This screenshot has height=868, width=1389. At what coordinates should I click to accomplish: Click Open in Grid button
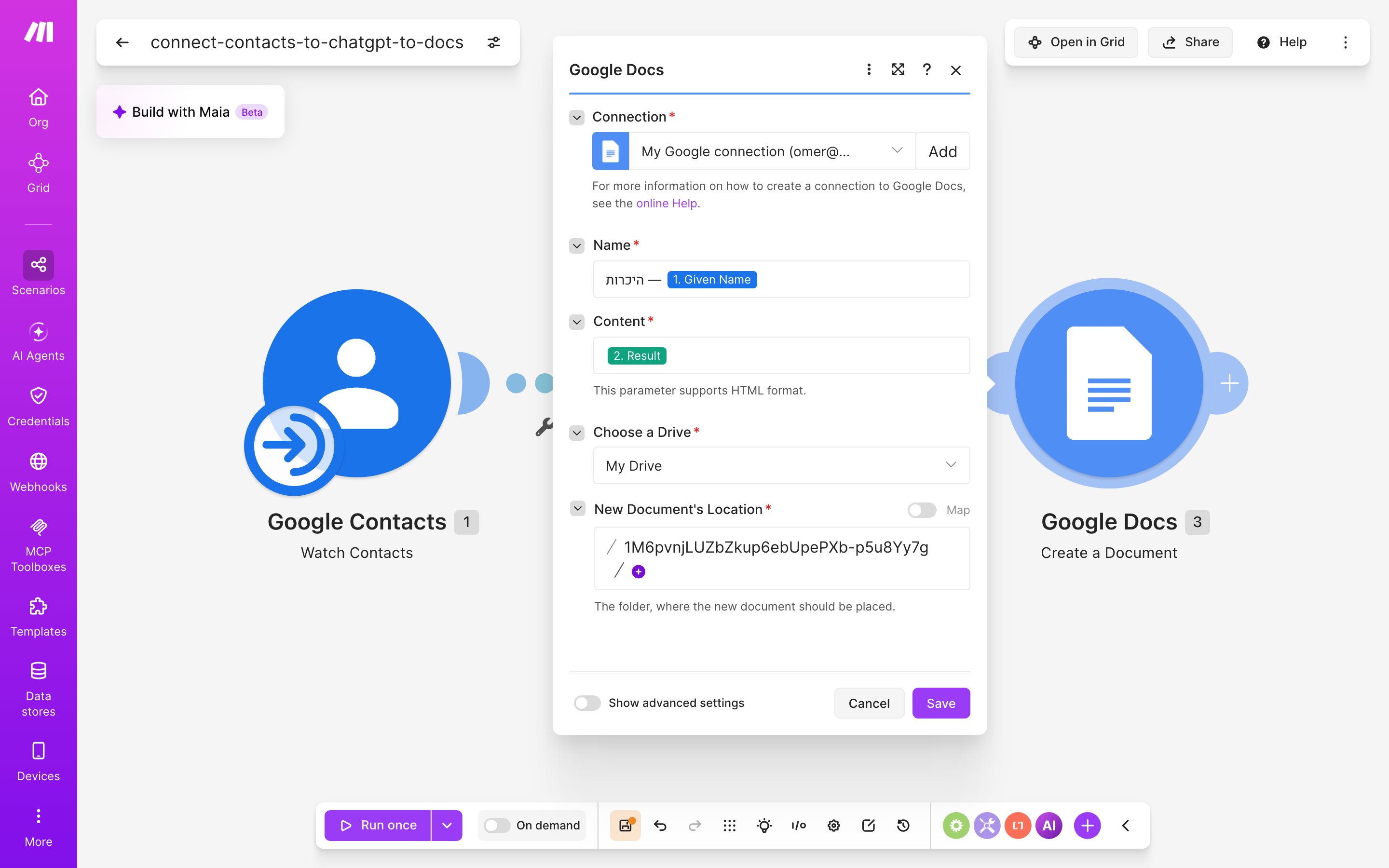pyautogui.click(x=1076, y=42)
